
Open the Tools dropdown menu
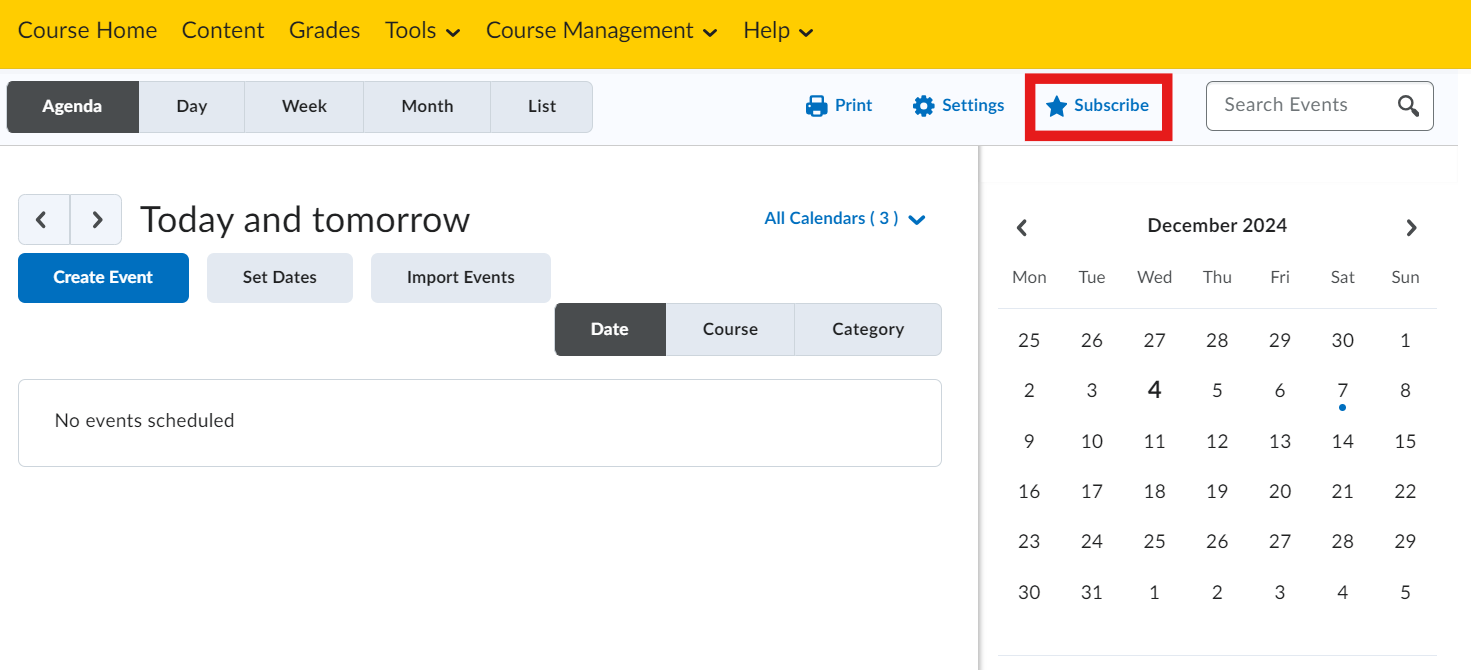click(423, 31)
